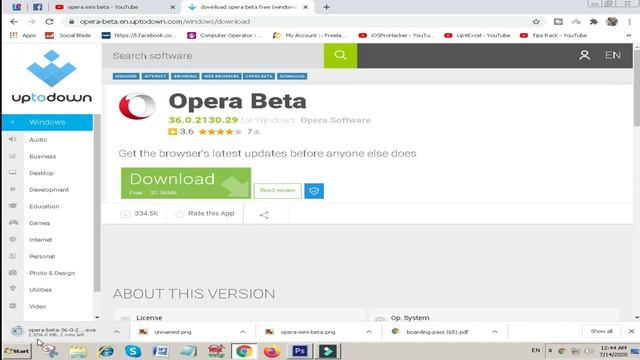The image size is (640, 360).
Task: Click the green Download button
Action: coord(186,183)
